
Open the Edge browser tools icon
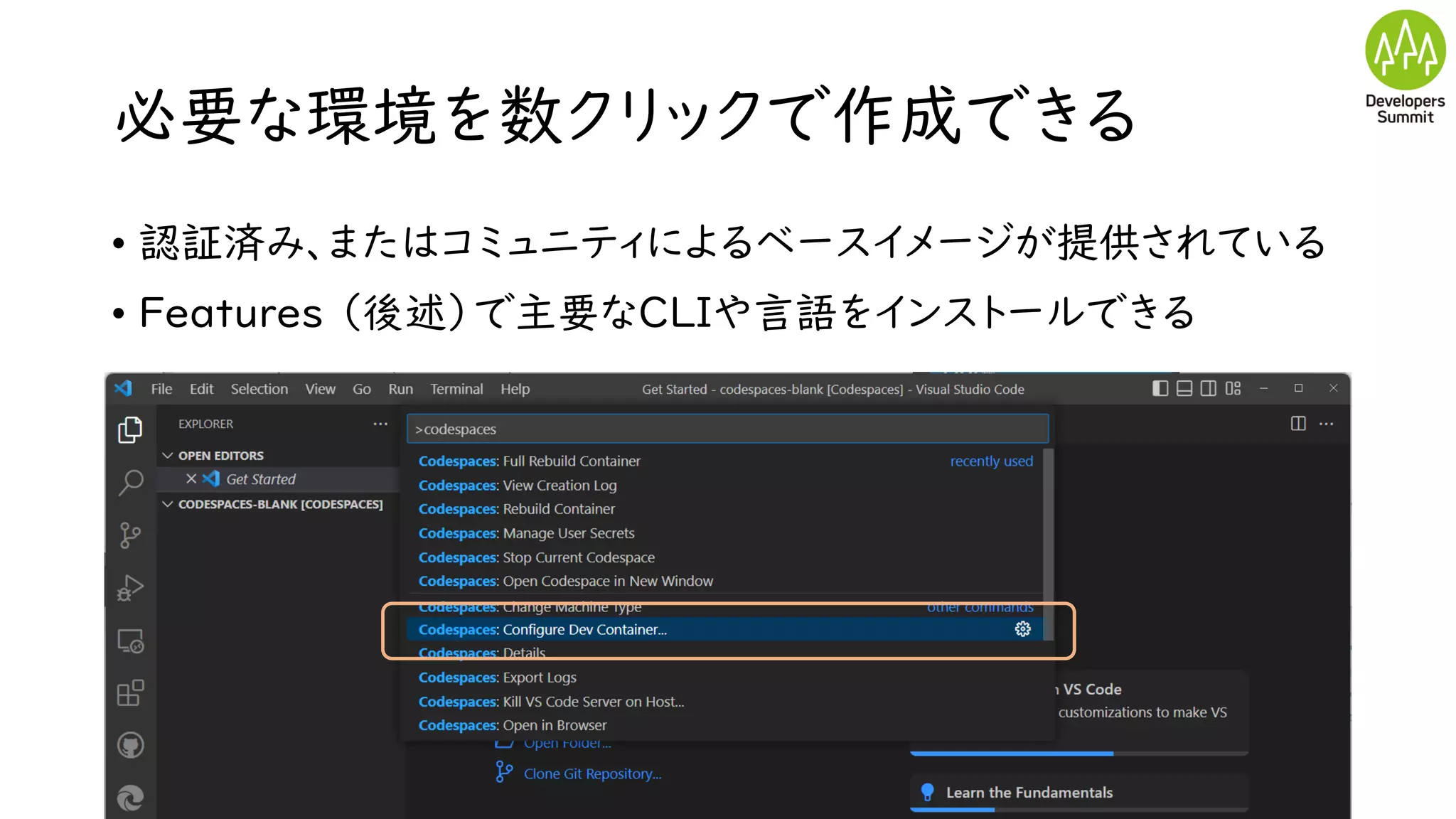(x=131, y=798)
